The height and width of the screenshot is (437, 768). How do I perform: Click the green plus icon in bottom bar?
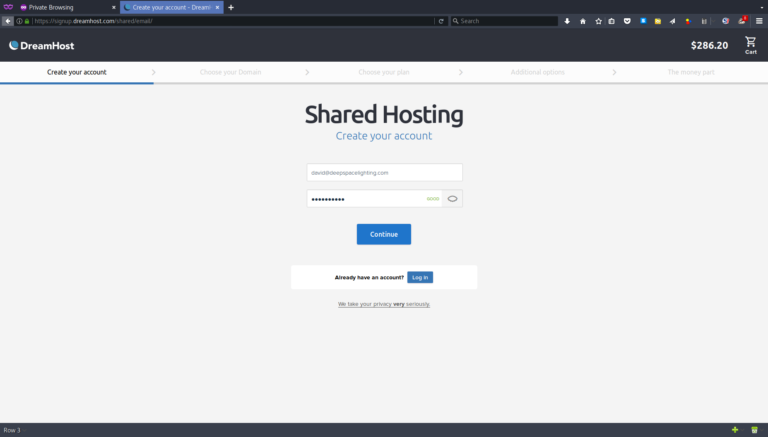coord(735,430)
